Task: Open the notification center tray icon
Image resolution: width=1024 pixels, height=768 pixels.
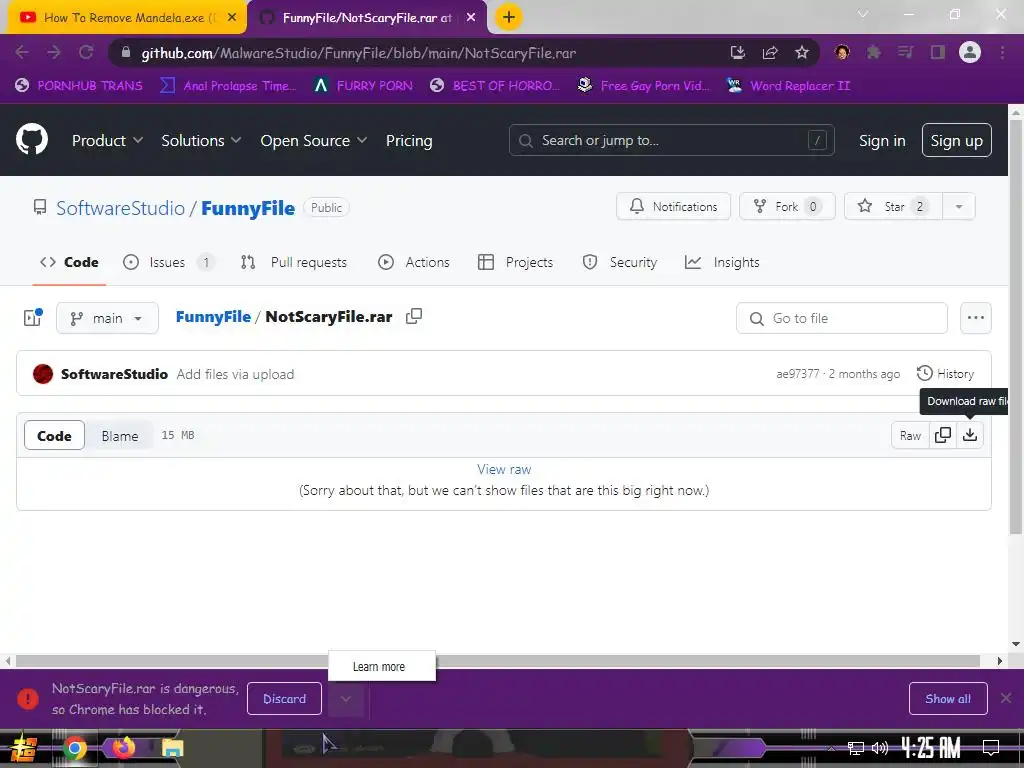Action: 991,748
